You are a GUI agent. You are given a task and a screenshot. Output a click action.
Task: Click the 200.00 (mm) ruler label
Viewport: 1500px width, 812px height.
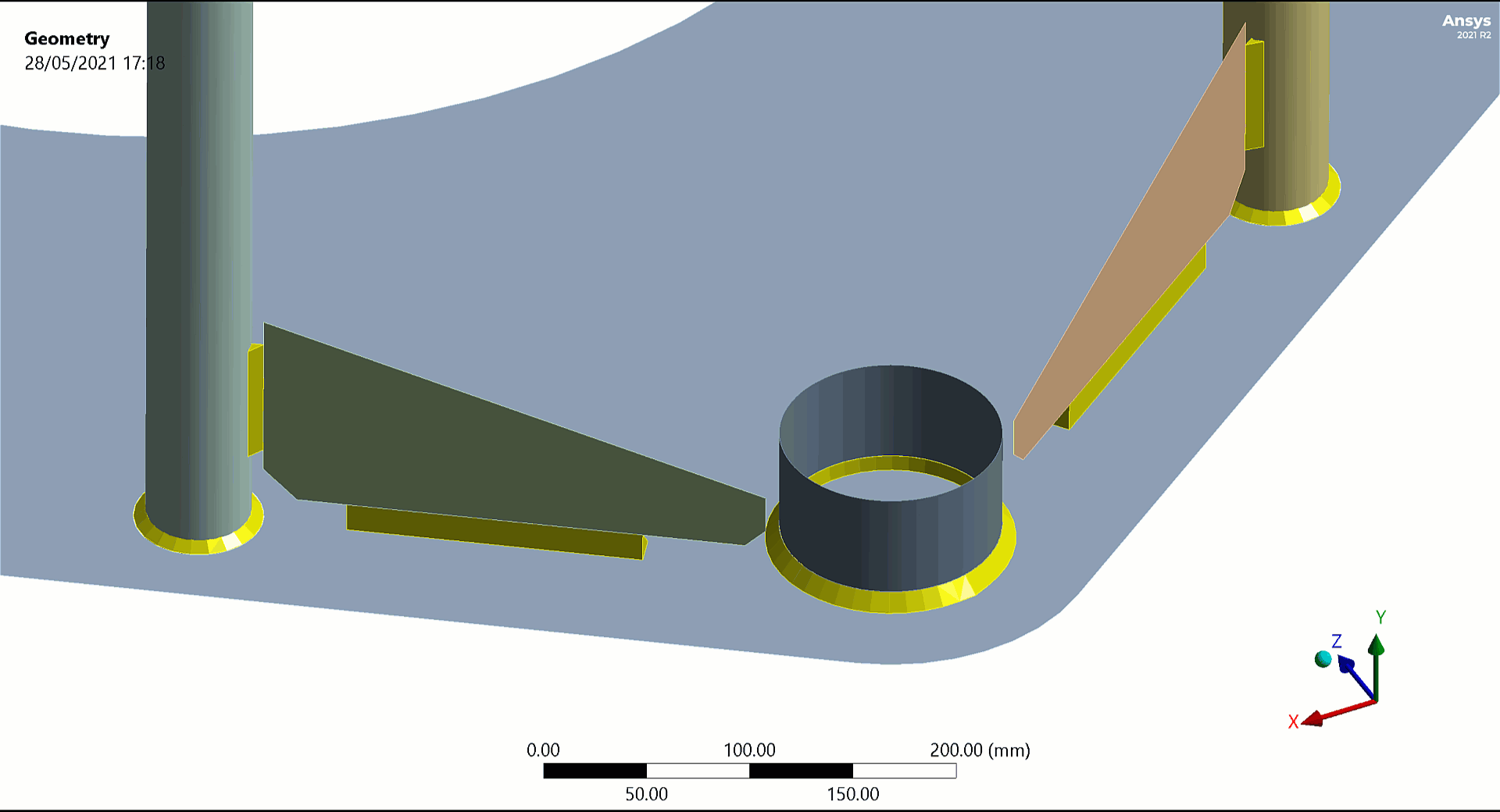click(979, 750)
